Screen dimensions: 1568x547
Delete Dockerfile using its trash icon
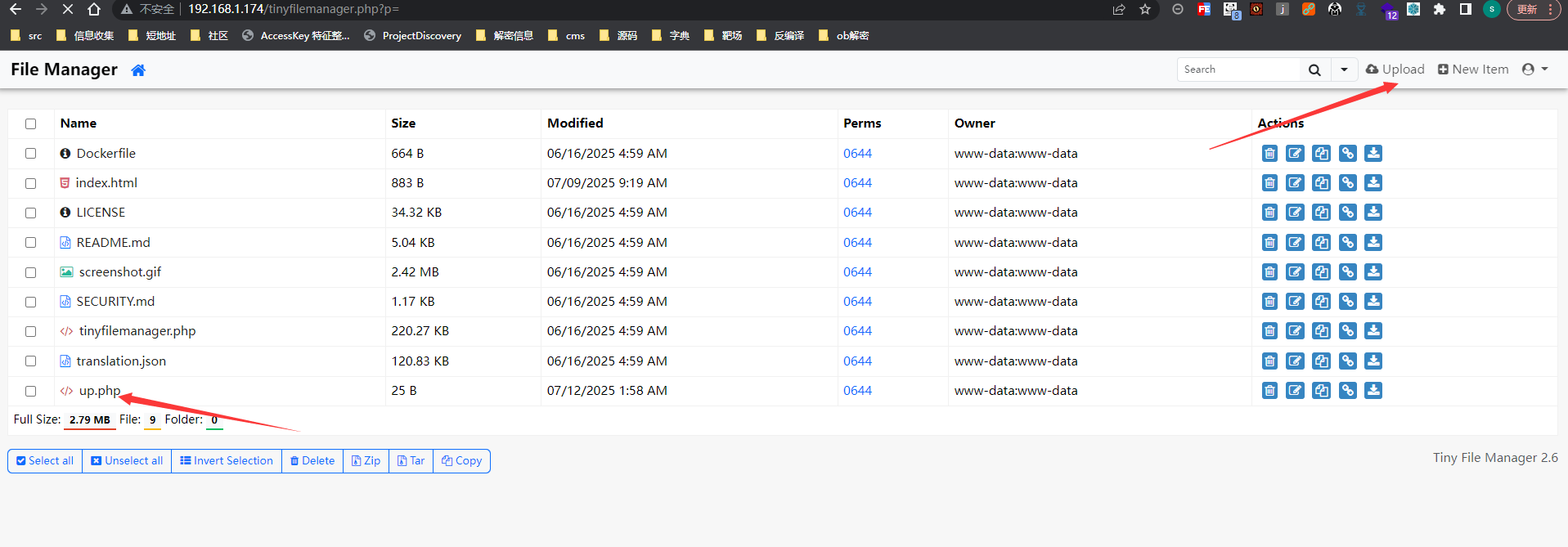click(1269, 154)
